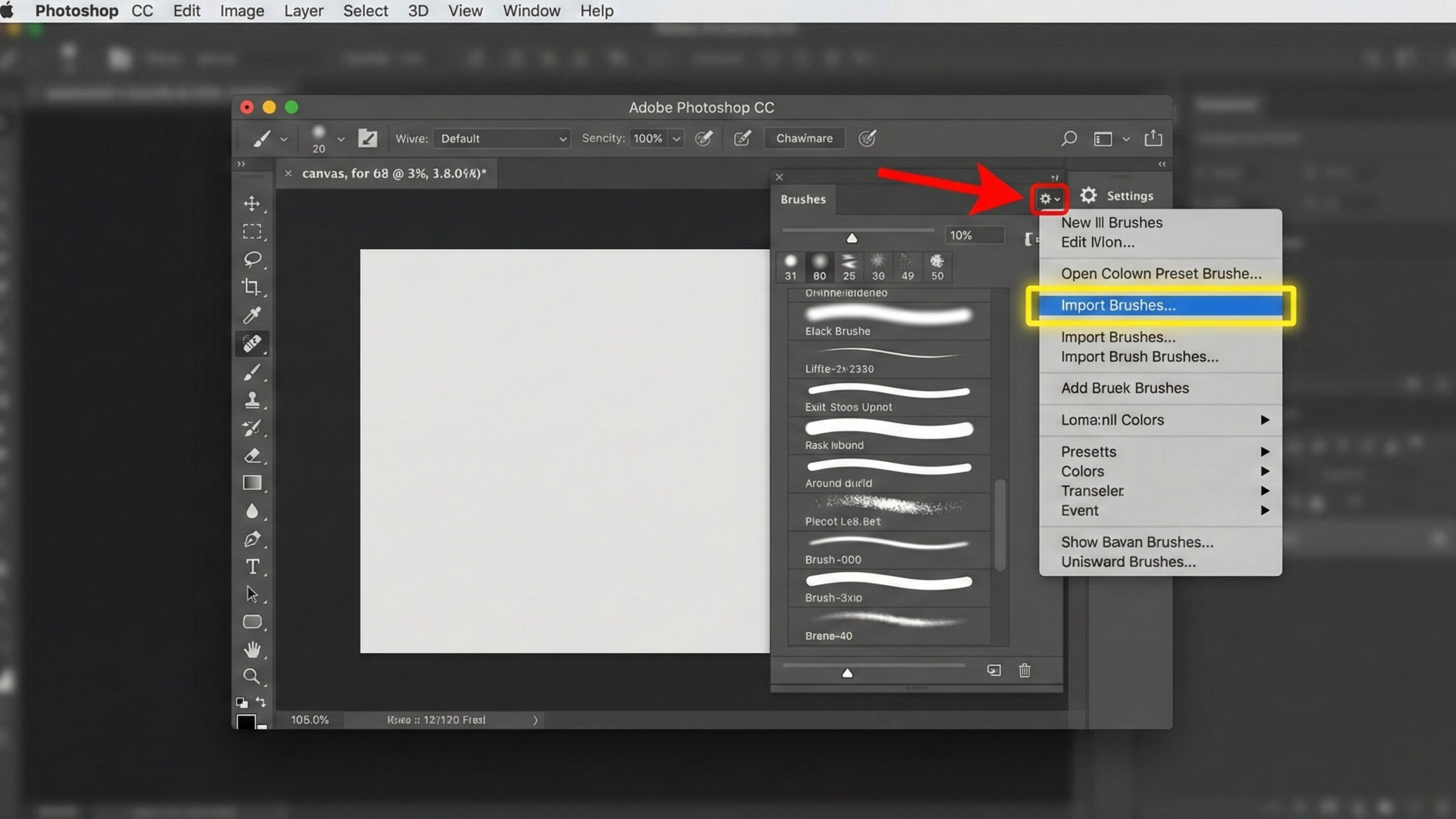Toggle the brush settings panel button

[367, 138]
